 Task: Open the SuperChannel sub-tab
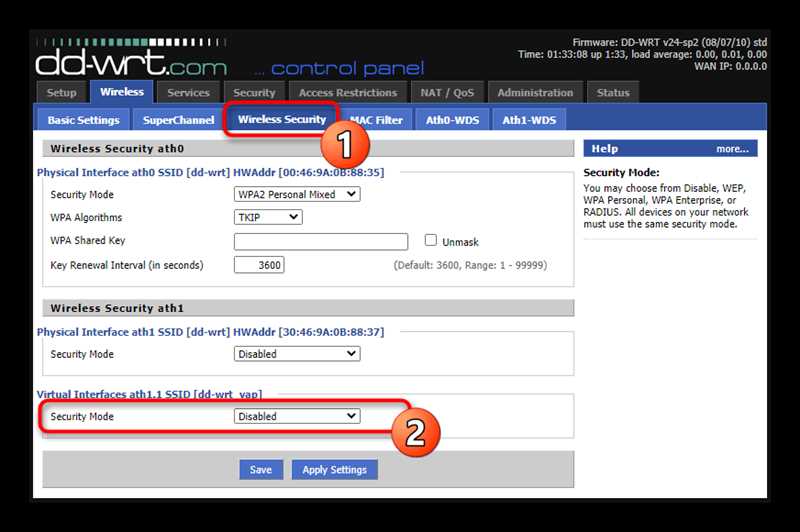(x=179, y=120)
